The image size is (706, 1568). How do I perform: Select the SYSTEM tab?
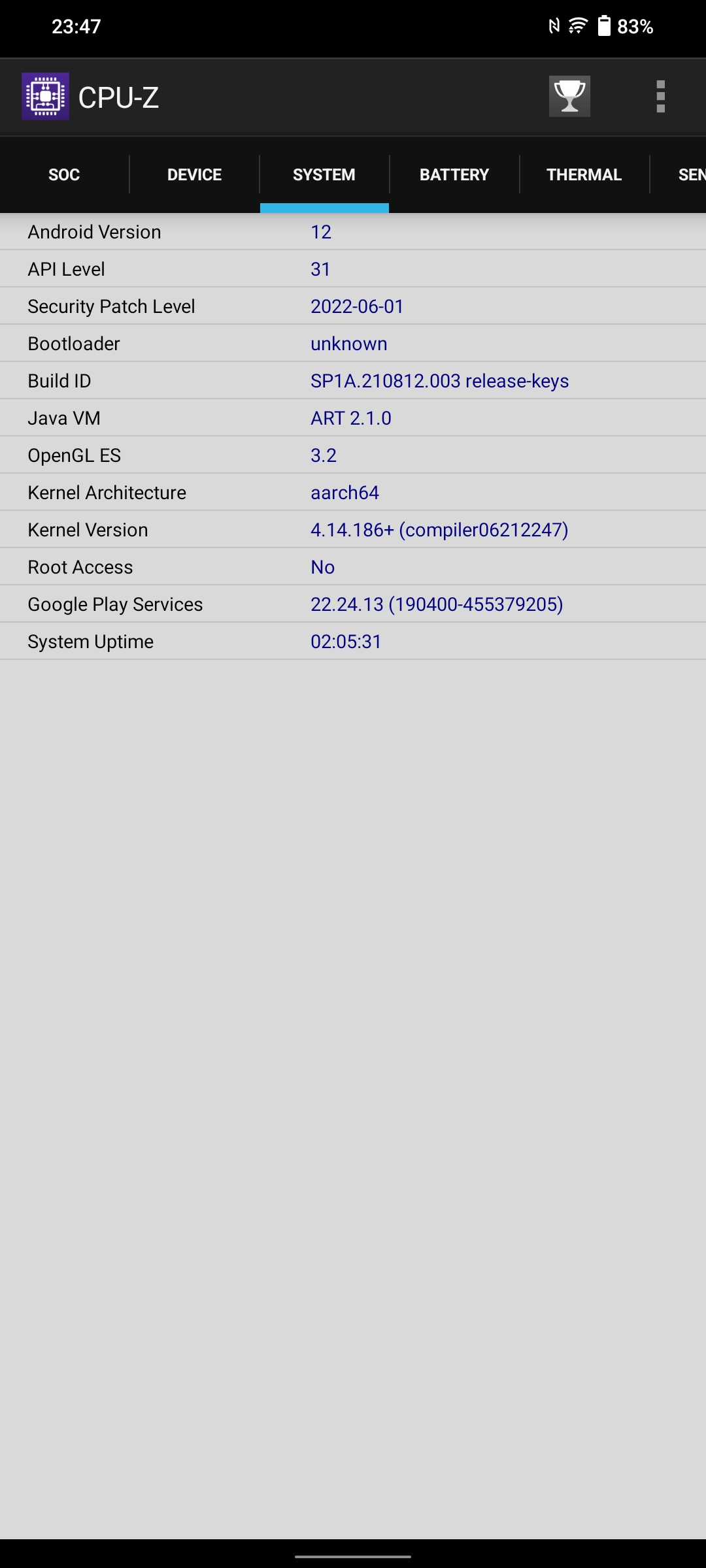coord(324,174)
